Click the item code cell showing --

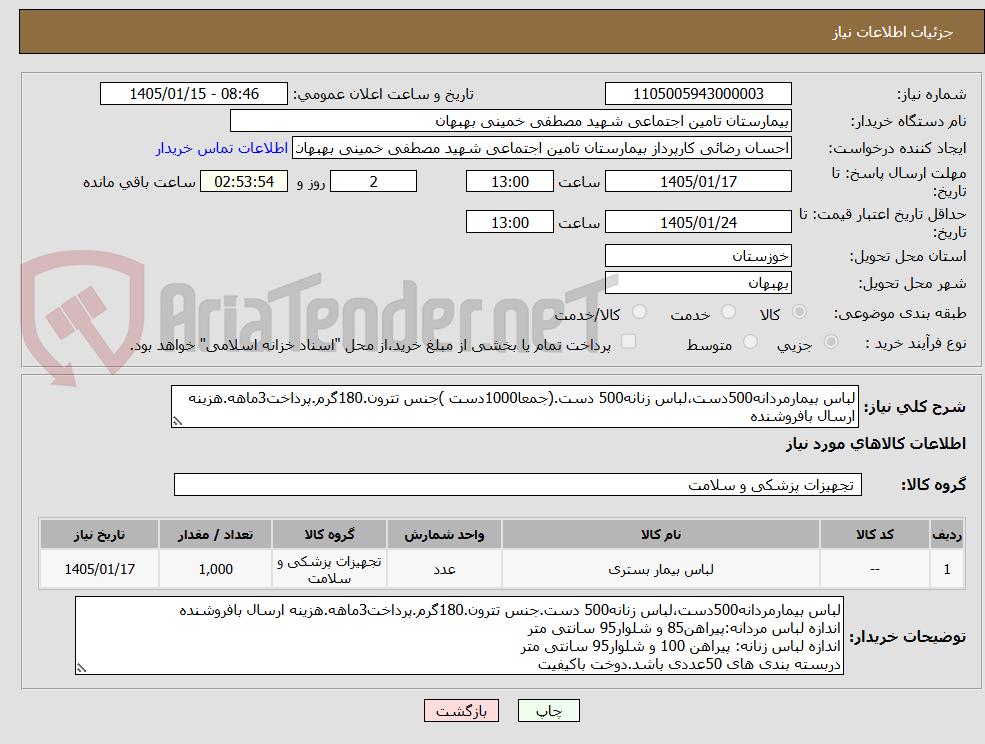[874, 569]
